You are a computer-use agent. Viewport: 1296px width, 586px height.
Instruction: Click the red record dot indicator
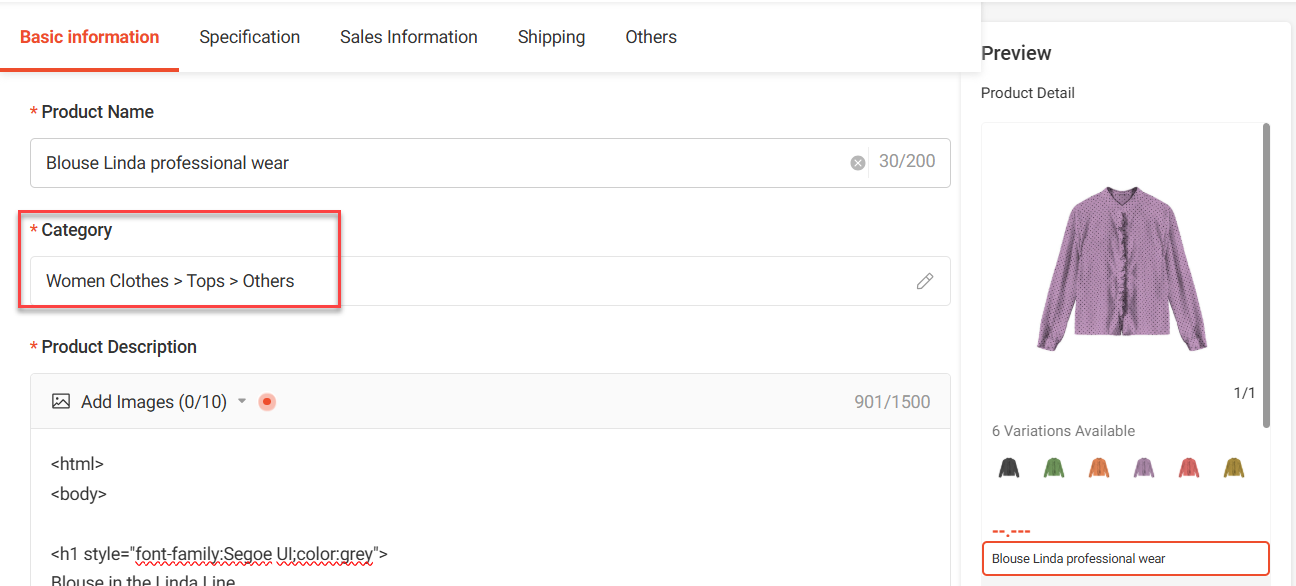point(267,402)
